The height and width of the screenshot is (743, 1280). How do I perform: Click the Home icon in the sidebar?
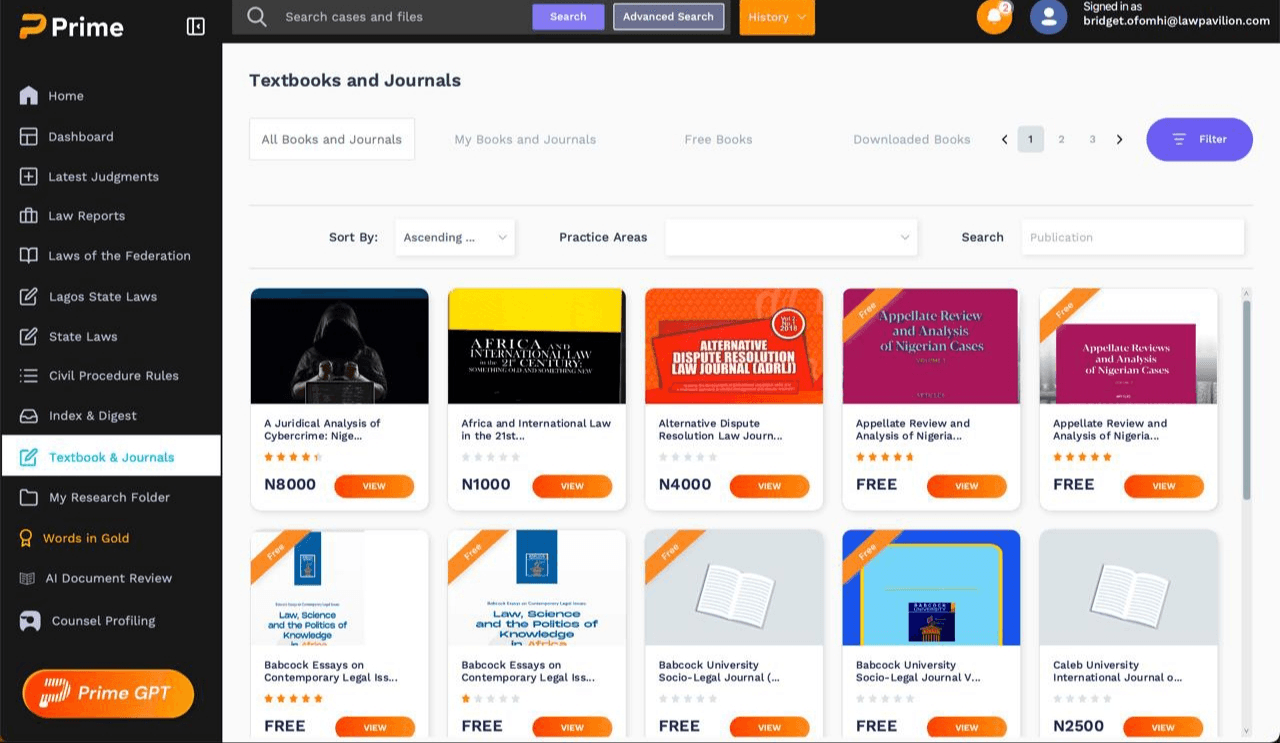pyautogui.click(x=29, y=96)
